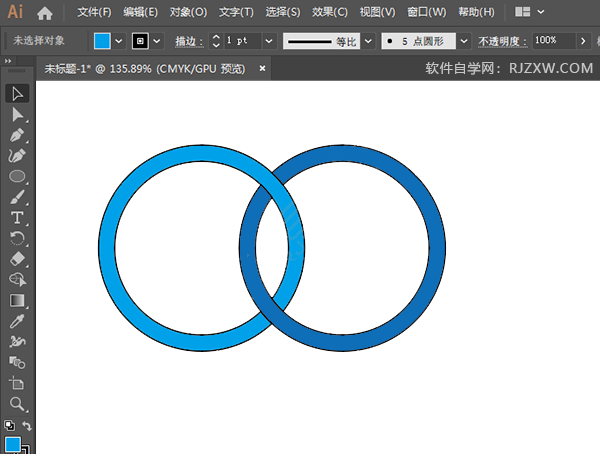Go to Home screen icon
The width and height of the screenshot is (600, 454).
(x=45, y=13)
